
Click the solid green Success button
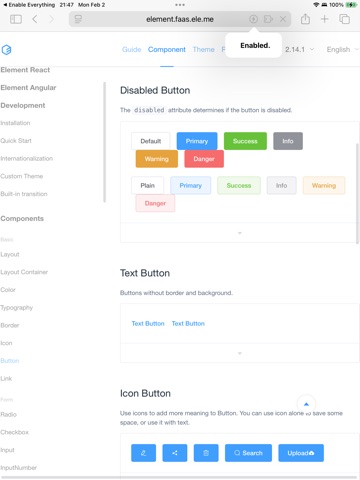(245, 141)
